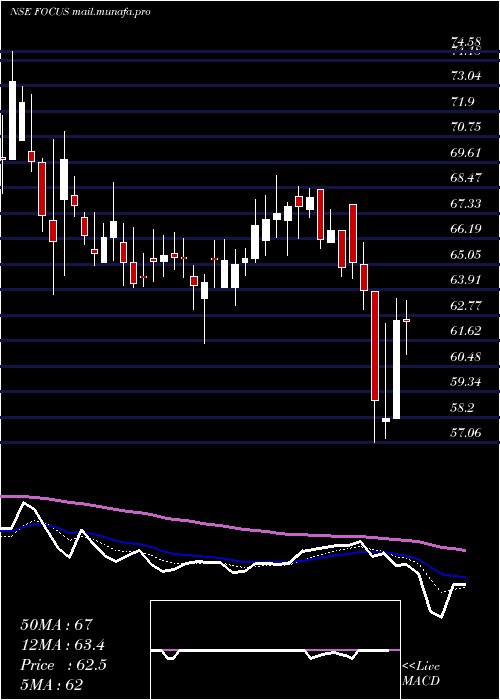Click the 60.48 price axis label
500x700 pixels.
(466, 357)
